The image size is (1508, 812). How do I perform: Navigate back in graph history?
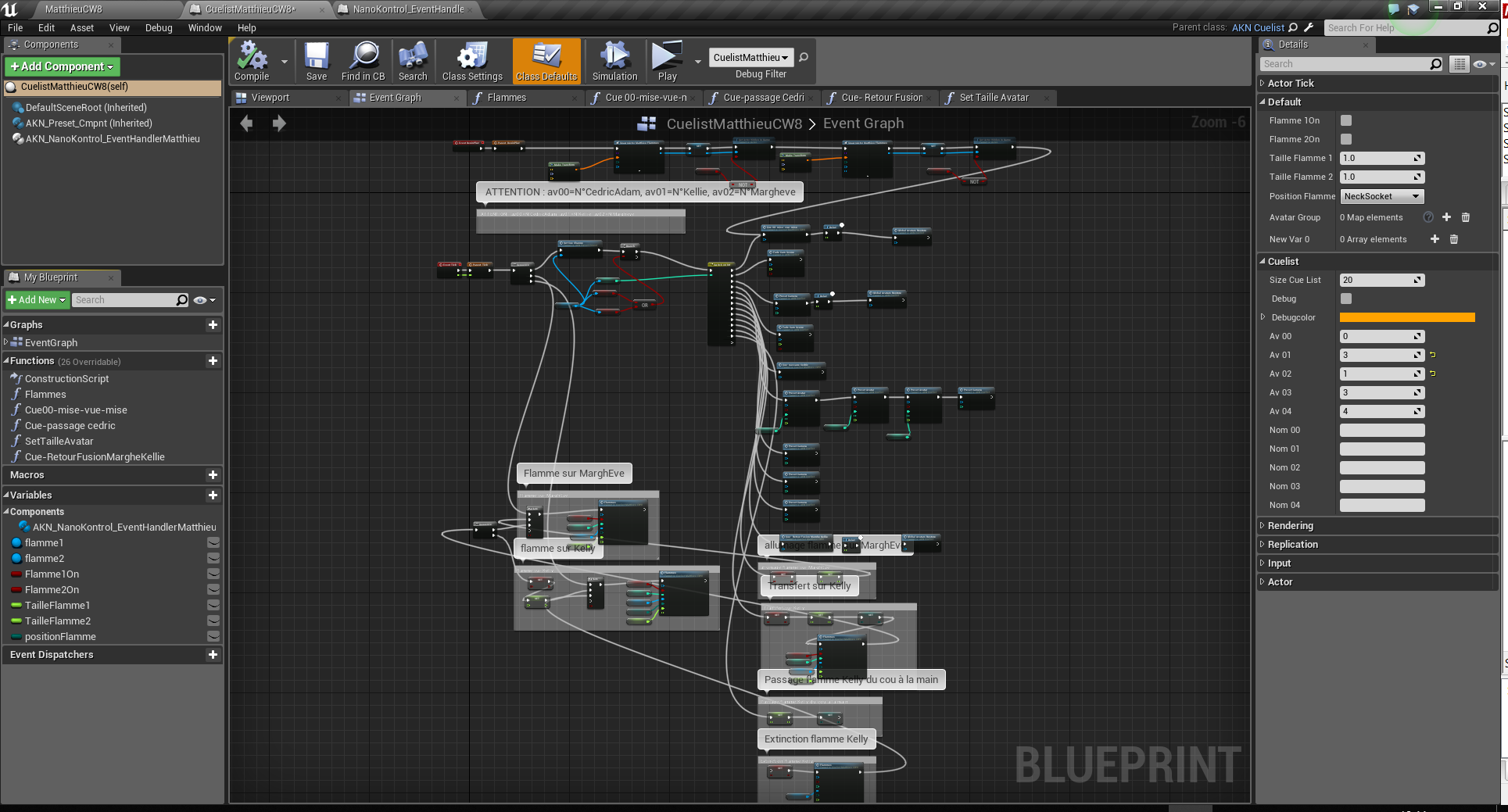click(x=246, y=123)
